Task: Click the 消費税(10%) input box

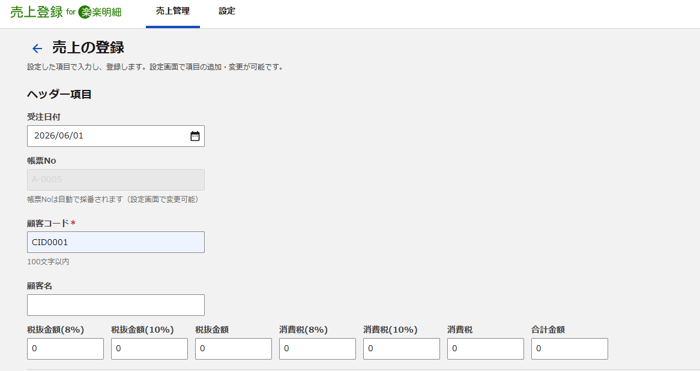Action: pos(401,349)
